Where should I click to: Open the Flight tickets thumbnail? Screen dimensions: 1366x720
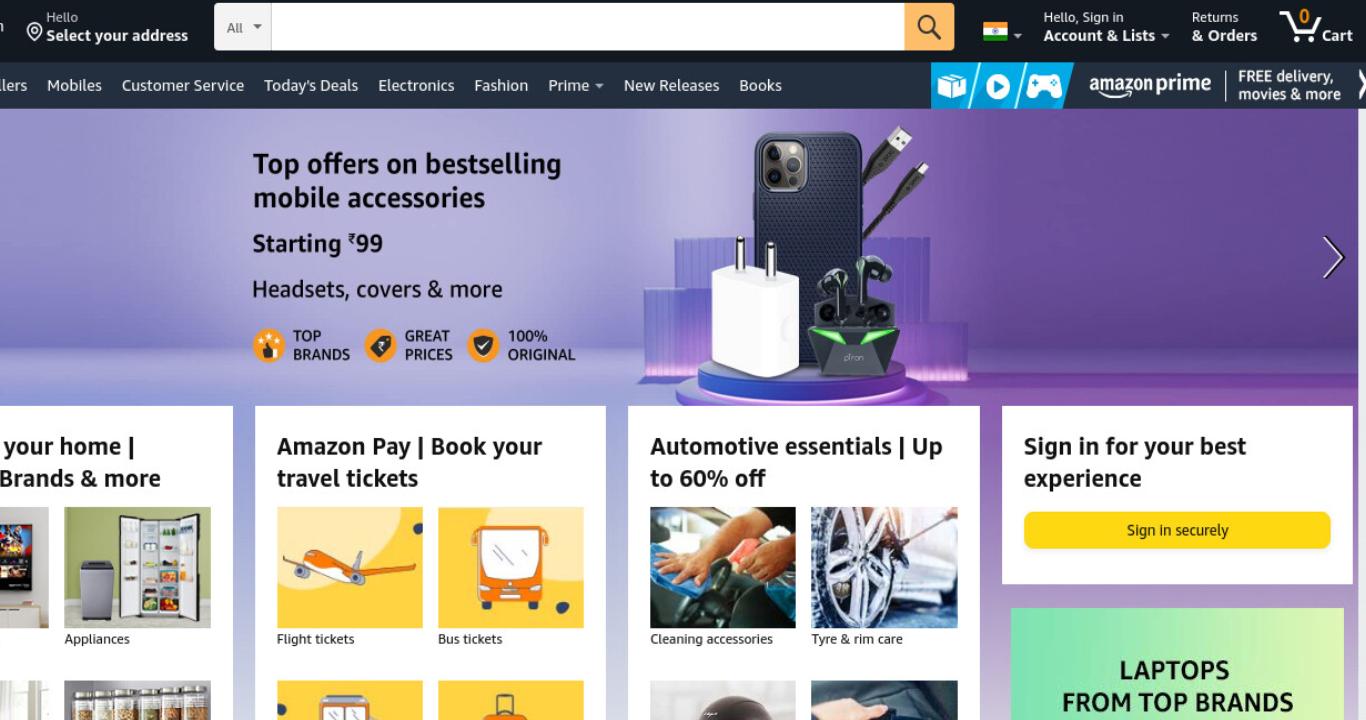click(350, 567)
